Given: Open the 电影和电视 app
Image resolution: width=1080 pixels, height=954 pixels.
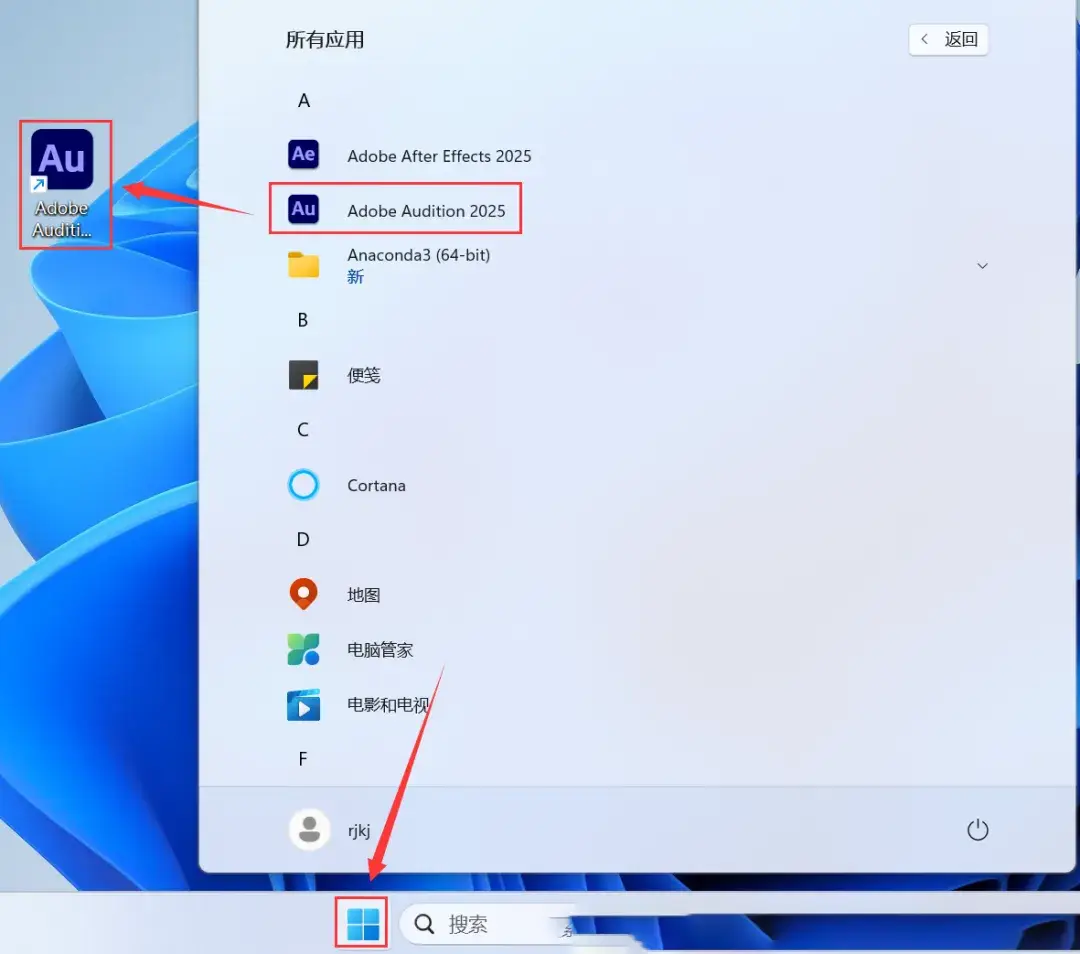Looking at the screenshot, I should coord(387,705).
